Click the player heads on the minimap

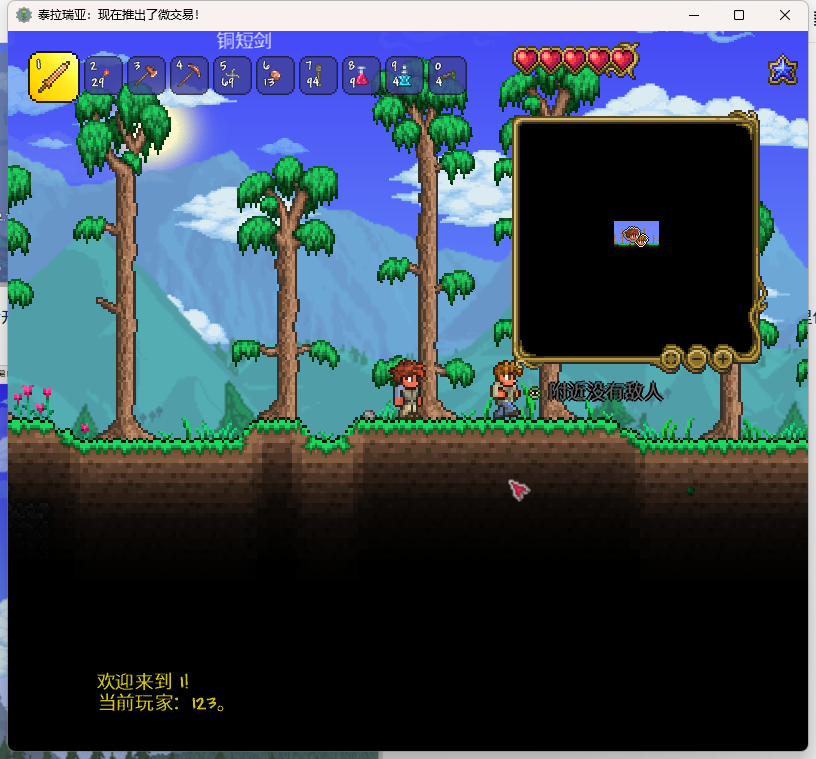(635, 235)
